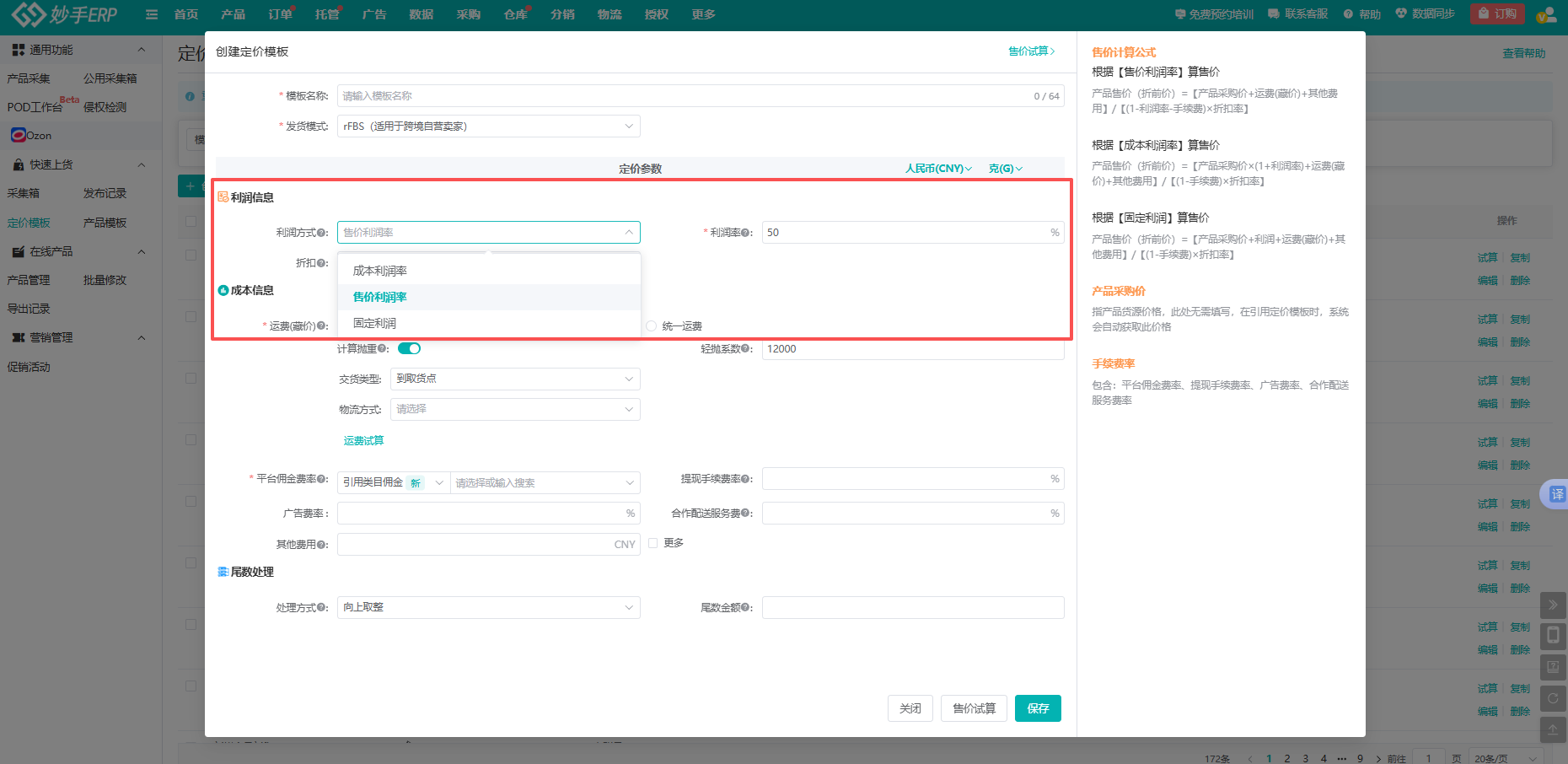This screenshot has width=1568, height=764.
Task: Click the Ozon platform logo
Action: (x=19, y=135)
